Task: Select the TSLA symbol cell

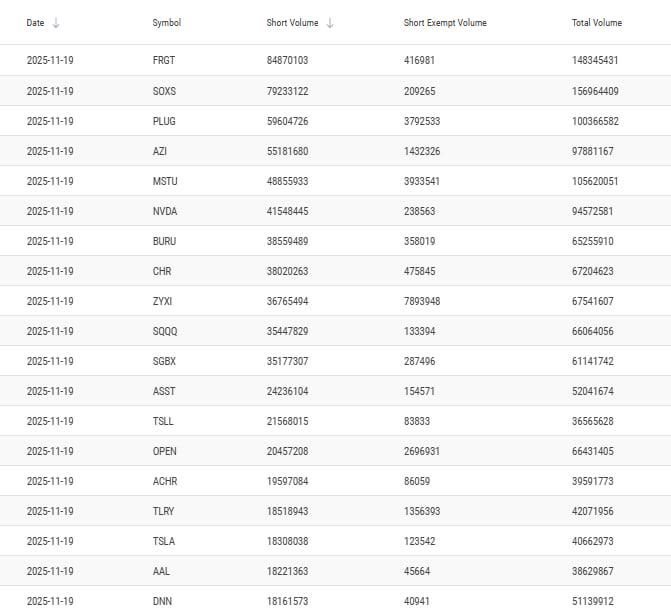Action: pos(163,541)
